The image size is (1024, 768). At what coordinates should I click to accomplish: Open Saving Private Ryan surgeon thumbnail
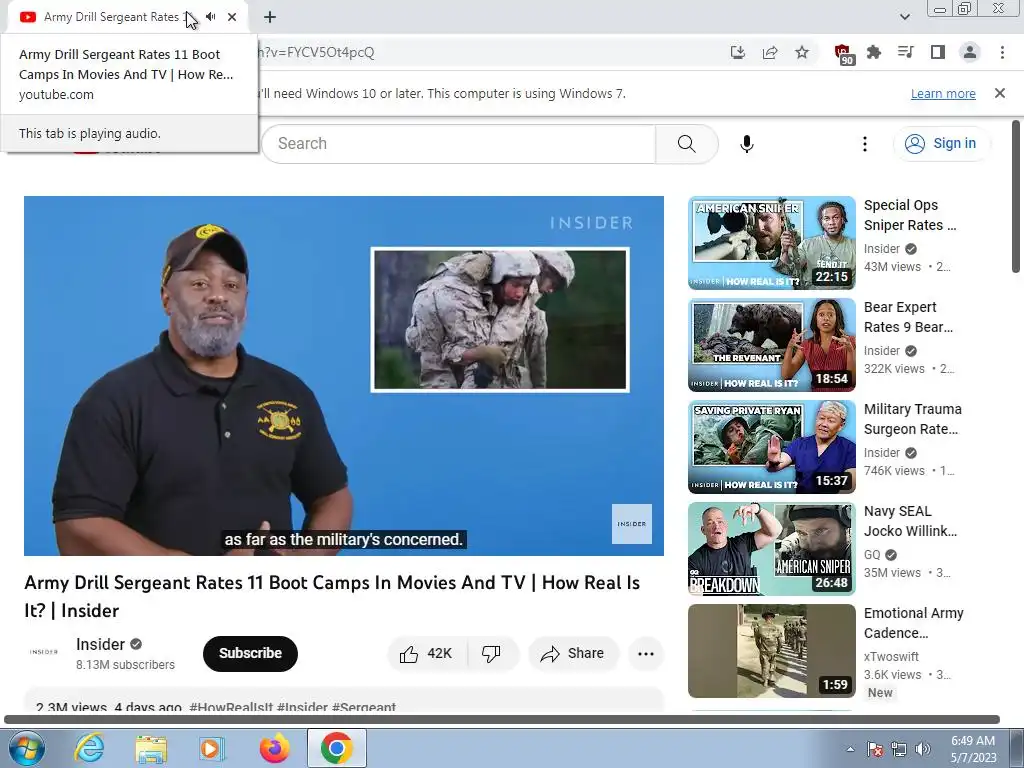tap(771, 447)
